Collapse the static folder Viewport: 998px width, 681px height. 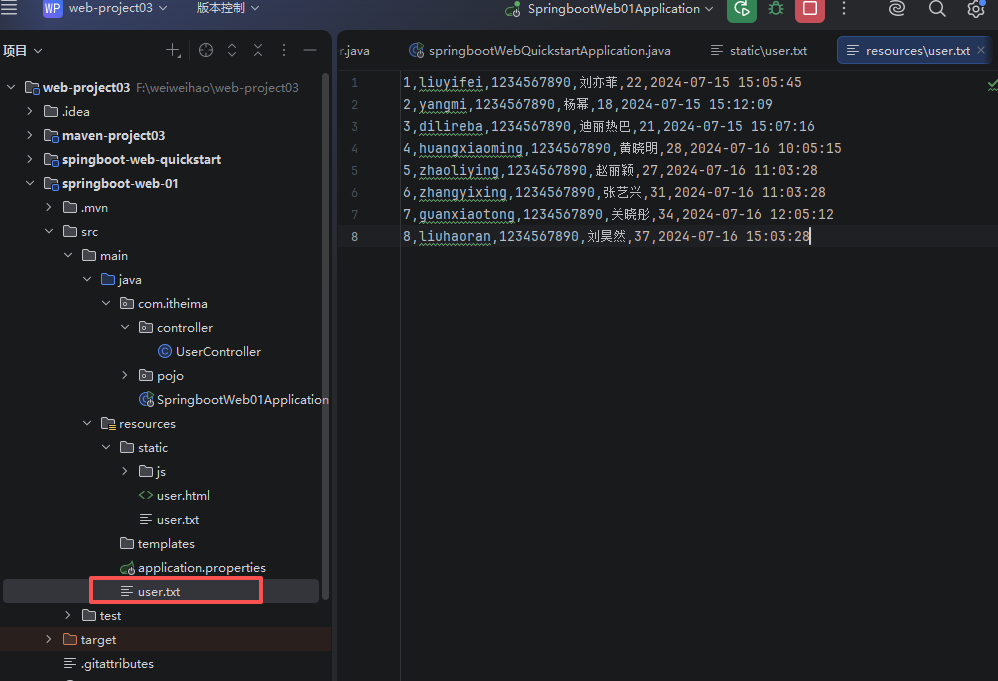point(106,447)
